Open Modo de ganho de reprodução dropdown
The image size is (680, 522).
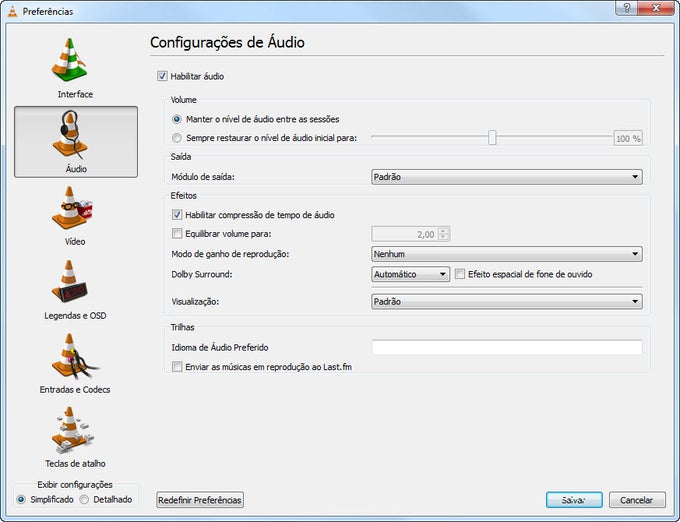pos(507,254)
